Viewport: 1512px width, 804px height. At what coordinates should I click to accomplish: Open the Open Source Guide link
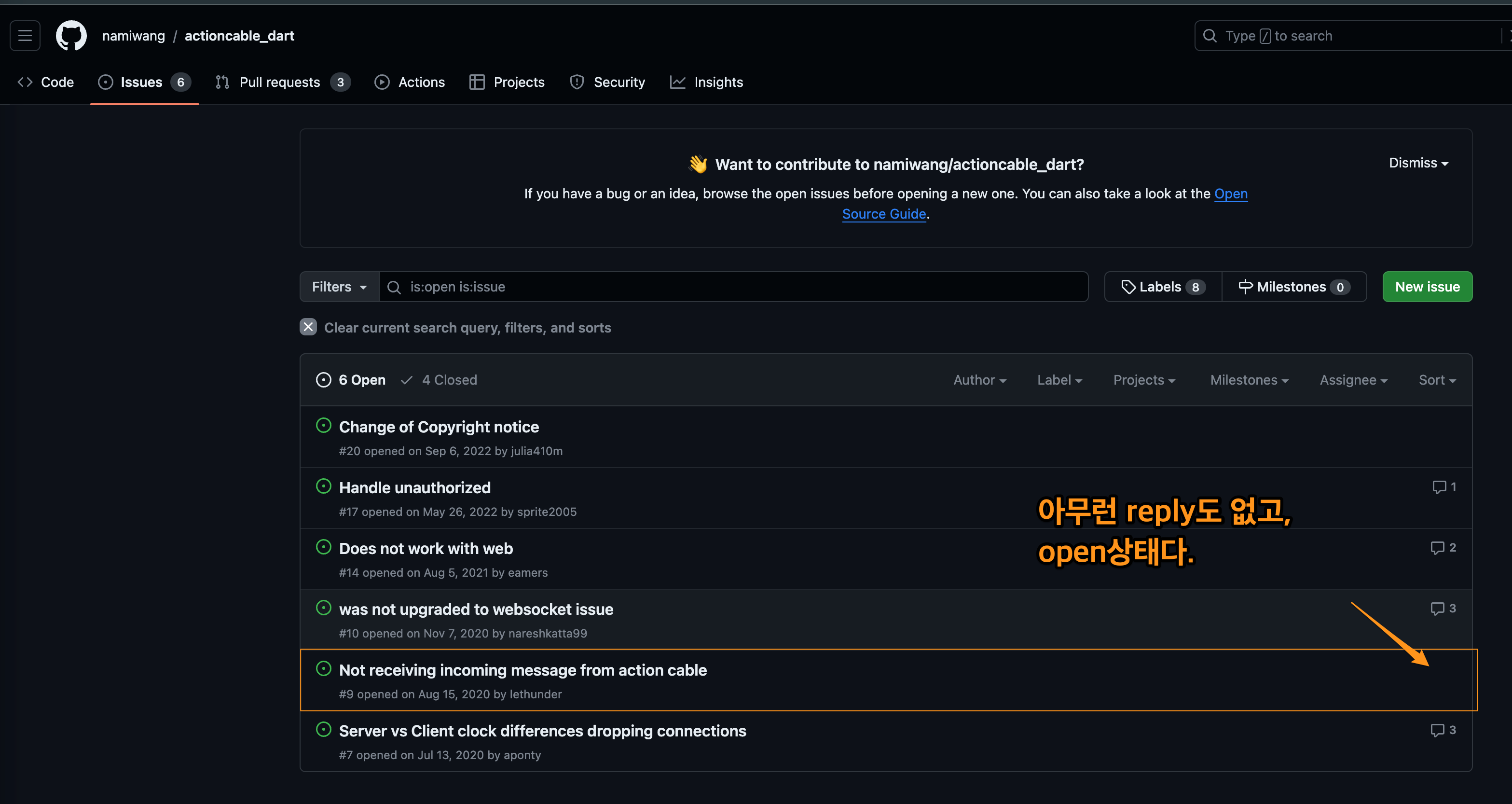tap(883, 214)
